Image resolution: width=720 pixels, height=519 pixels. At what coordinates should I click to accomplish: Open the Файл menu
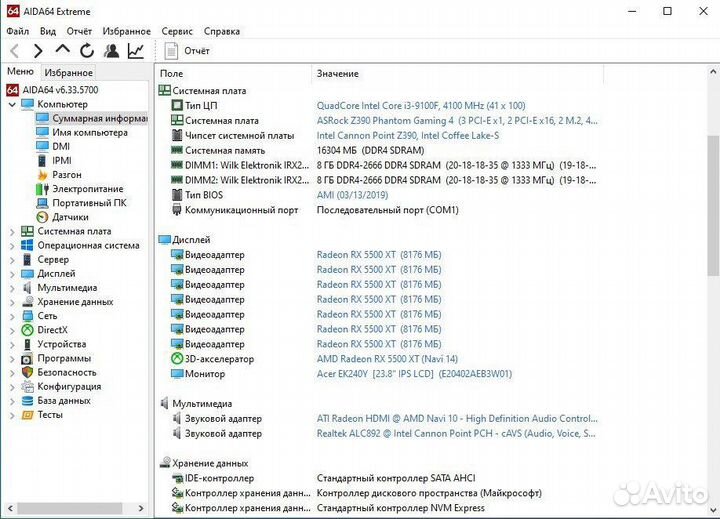[x=17, y=31]
